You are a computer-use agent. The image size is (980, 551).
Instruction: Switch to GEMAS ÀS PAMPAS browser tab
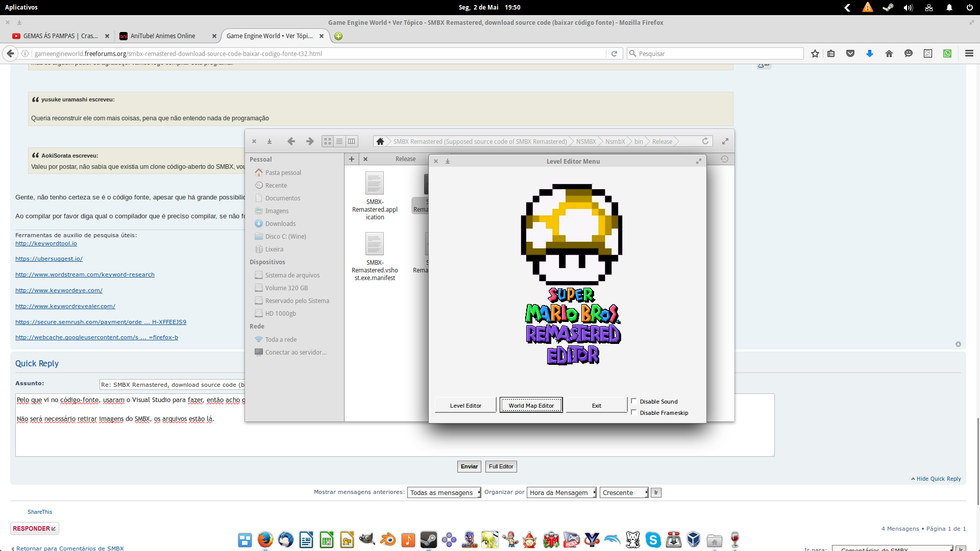tap(60, 36)
